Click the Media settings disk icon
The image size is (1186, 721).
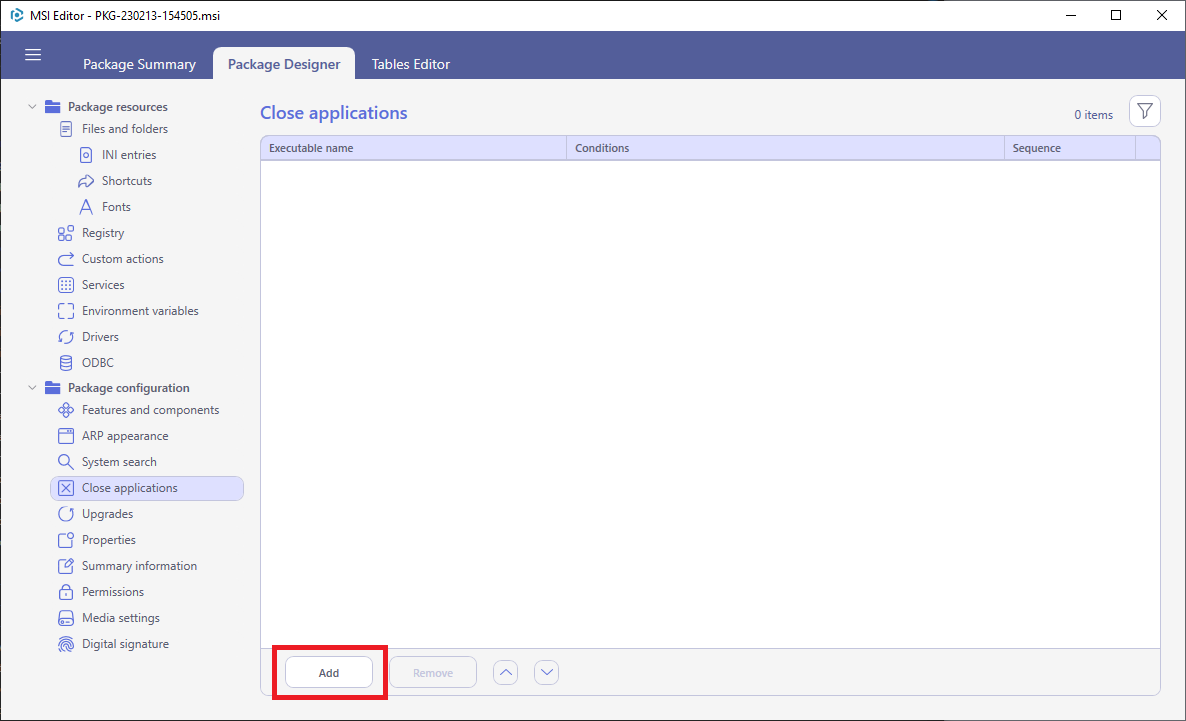click(x=66, y=618)
